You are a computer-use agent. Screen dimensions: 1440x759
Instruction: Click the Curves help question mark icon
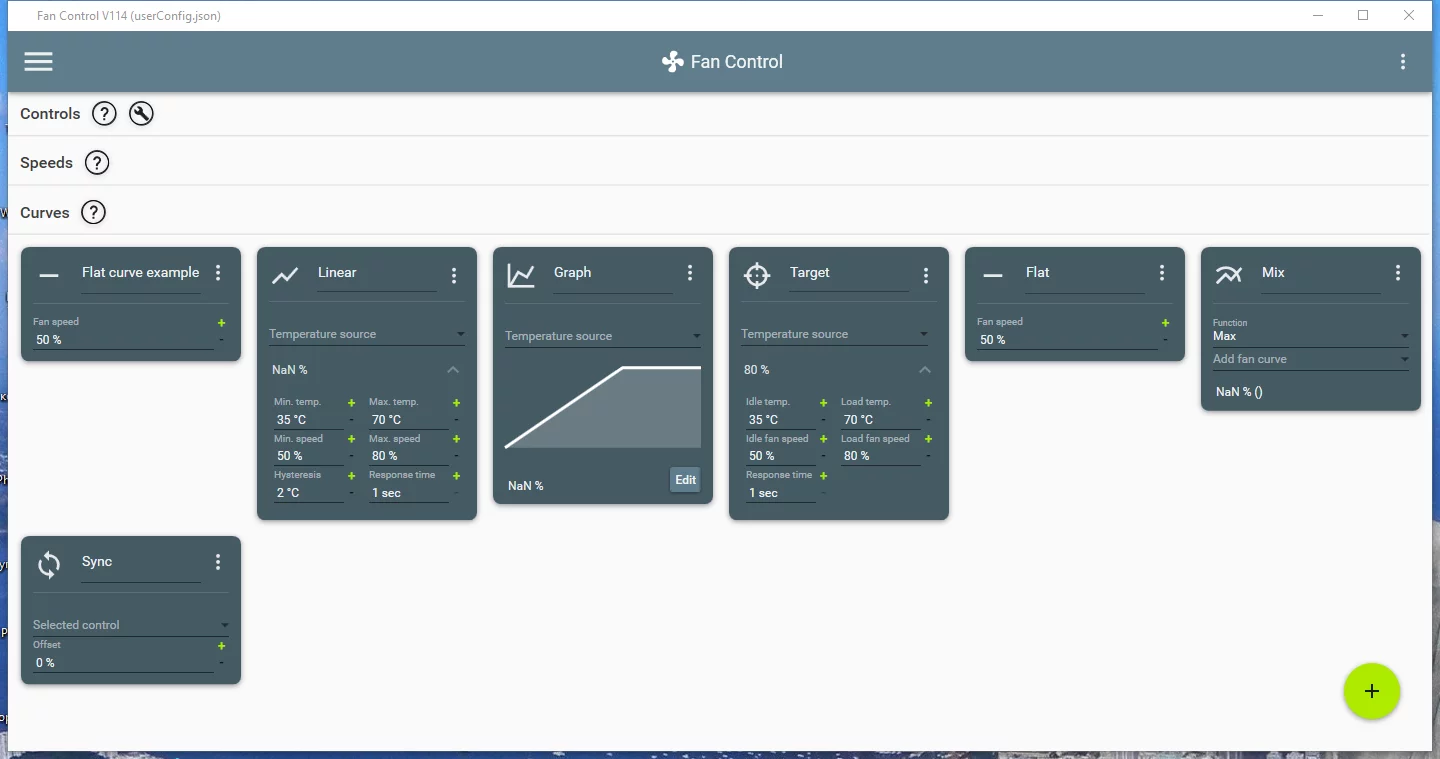tap(93, 212)
